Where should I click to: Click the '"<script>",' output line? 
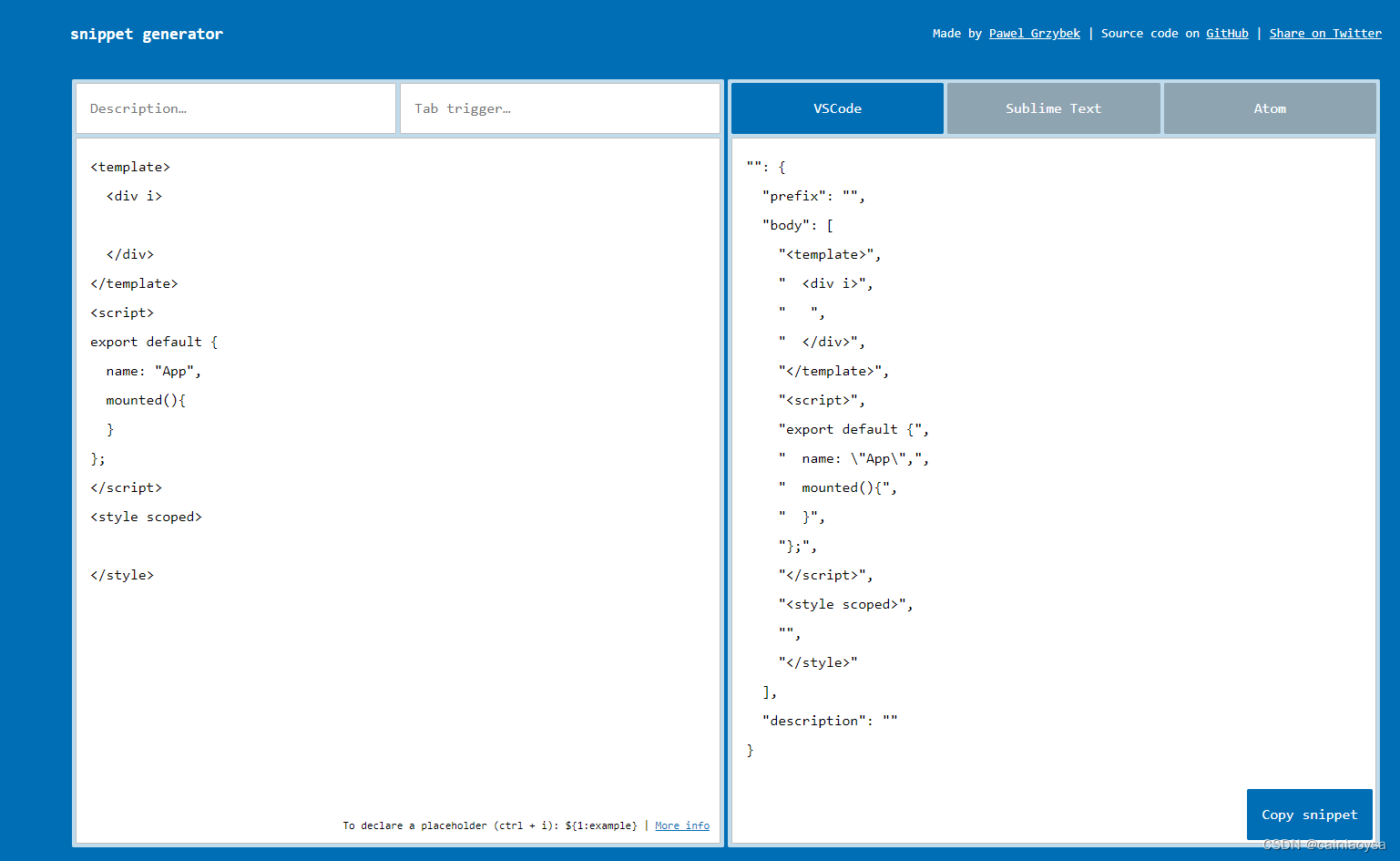[822, 400]
